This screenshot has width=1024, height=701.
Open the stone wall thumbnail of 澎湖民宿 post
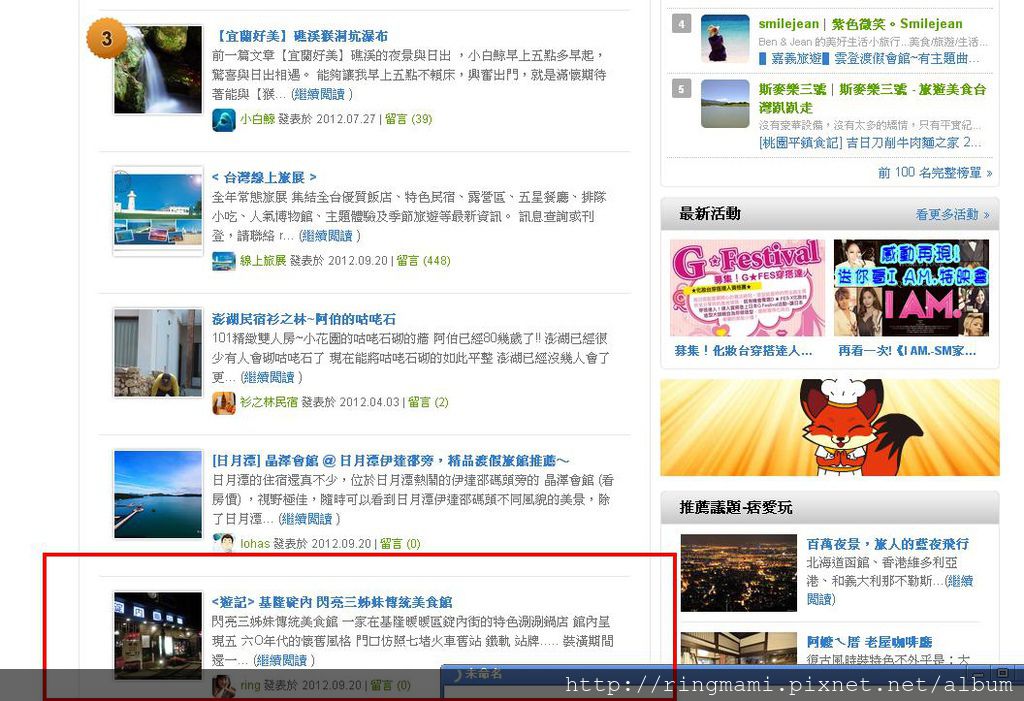158,353
